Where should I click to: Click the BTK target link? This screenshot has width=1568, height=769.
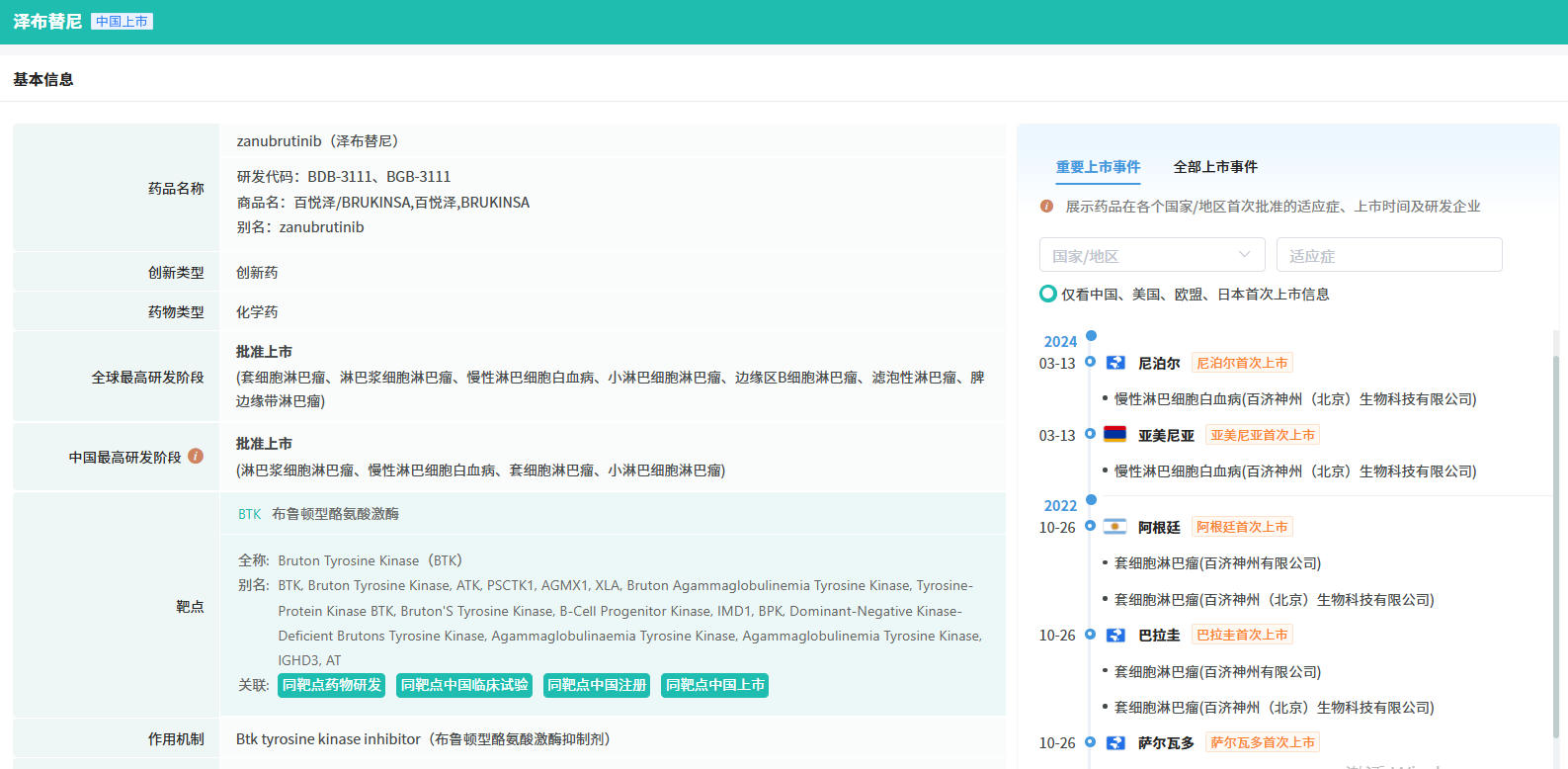click(x=249, y=514)
